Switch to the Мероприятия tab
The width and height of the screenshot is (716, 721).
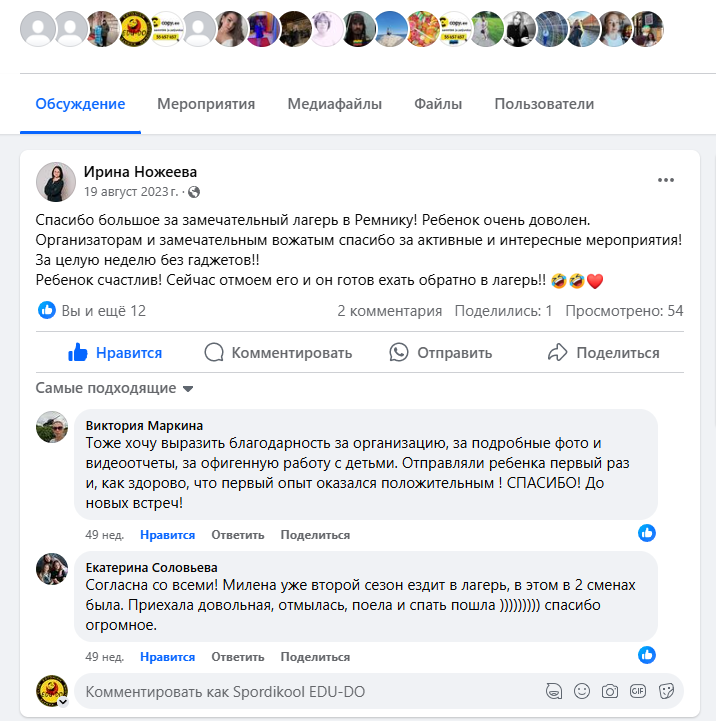(x=206, y=104)
